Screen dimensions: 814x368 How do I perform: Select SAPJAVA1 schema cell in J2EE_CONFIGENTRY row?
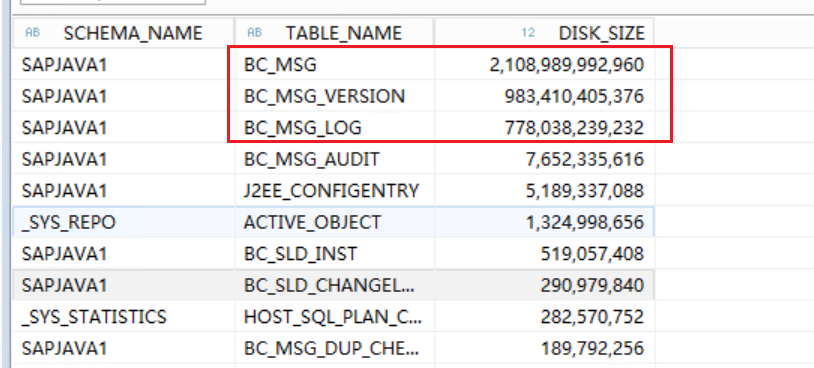124,190
